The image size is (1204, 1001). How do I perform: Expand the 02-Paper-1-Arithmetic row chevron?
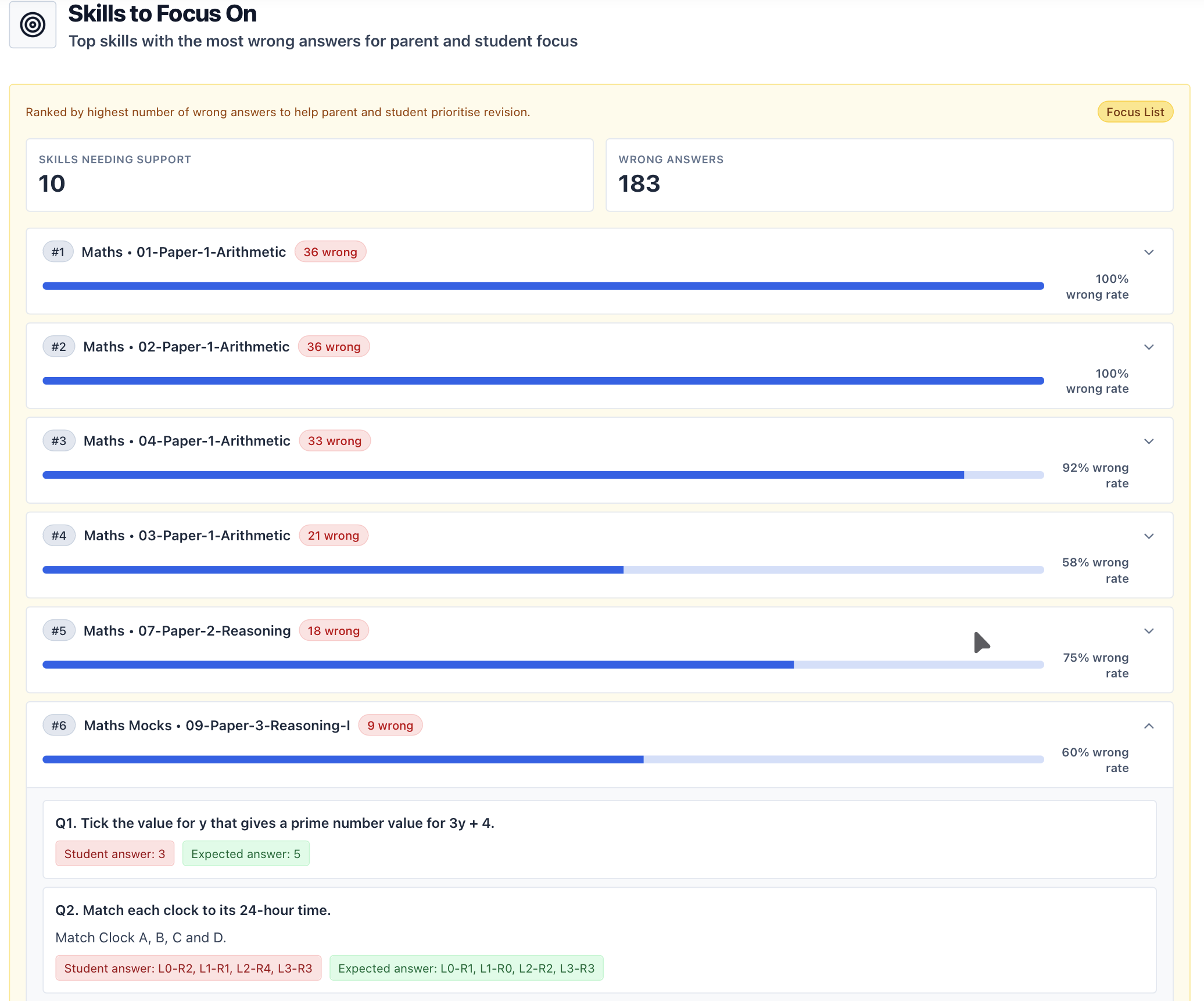point(1148,347)
